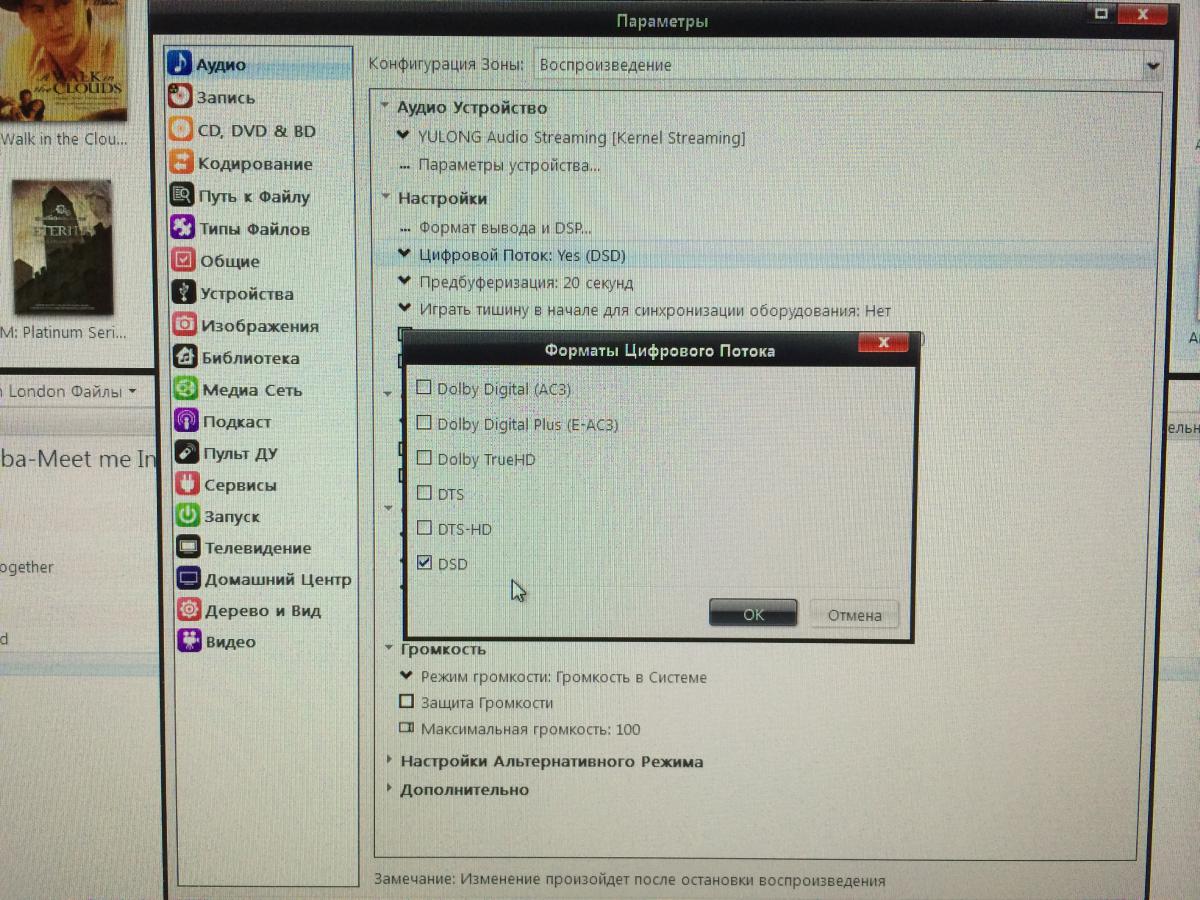1200x900 pixels.
Task: Click the Пульт ДУ remote icon
Action: pos(187,452)
